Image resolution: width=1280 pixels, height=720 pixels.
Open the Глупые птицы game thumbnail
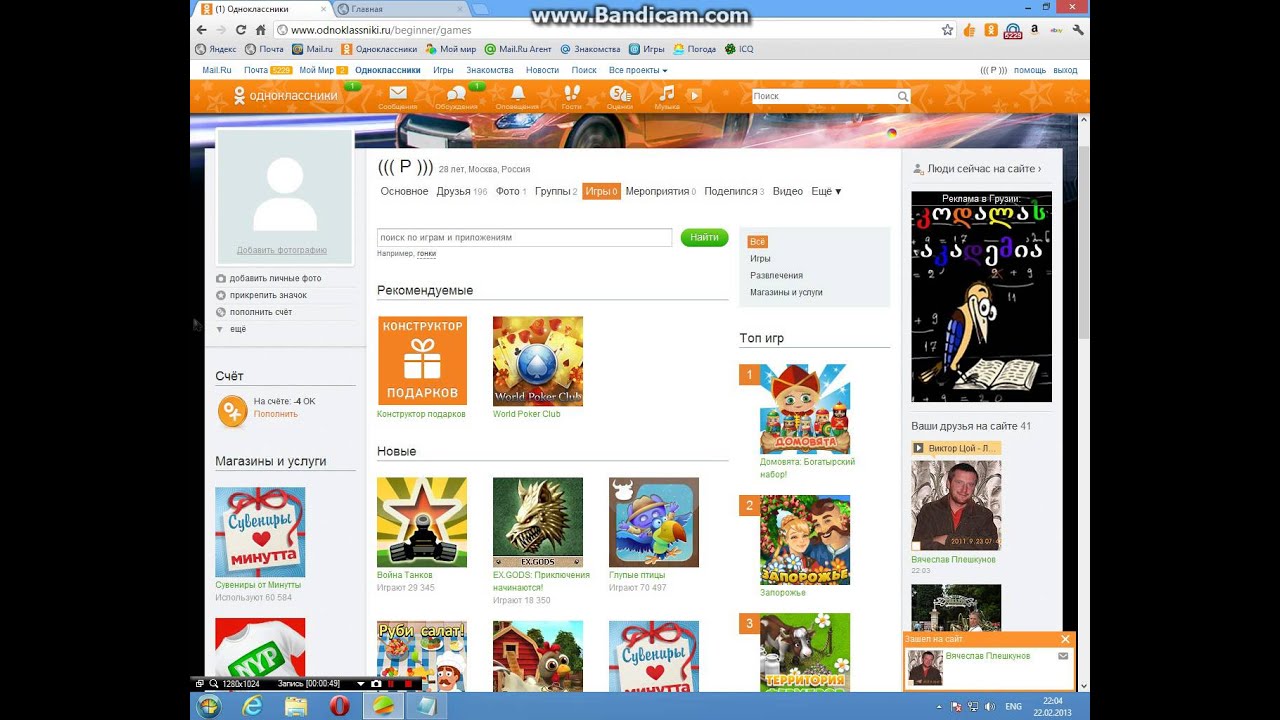(x=654, y=522)
